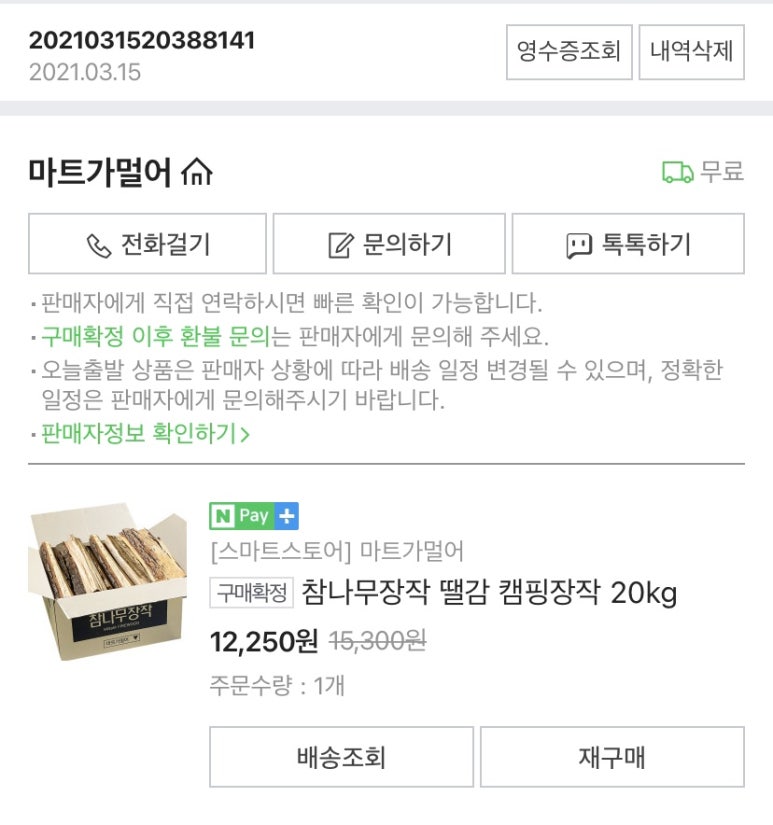Select the [스마트스토어] 마트가멀어 label
This screenshot has height=825, width=773.
coord(337,551)
